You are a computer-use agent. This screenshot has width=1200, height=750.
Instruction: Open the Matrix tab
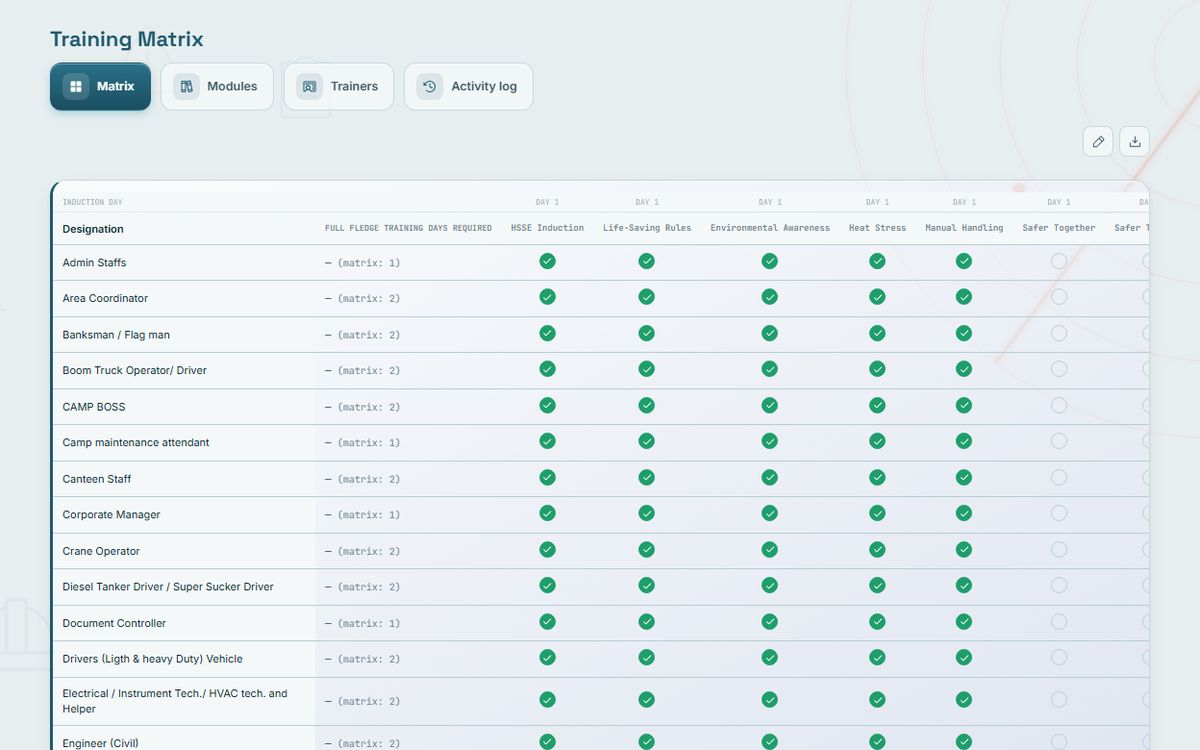click(x=100, y=86)
